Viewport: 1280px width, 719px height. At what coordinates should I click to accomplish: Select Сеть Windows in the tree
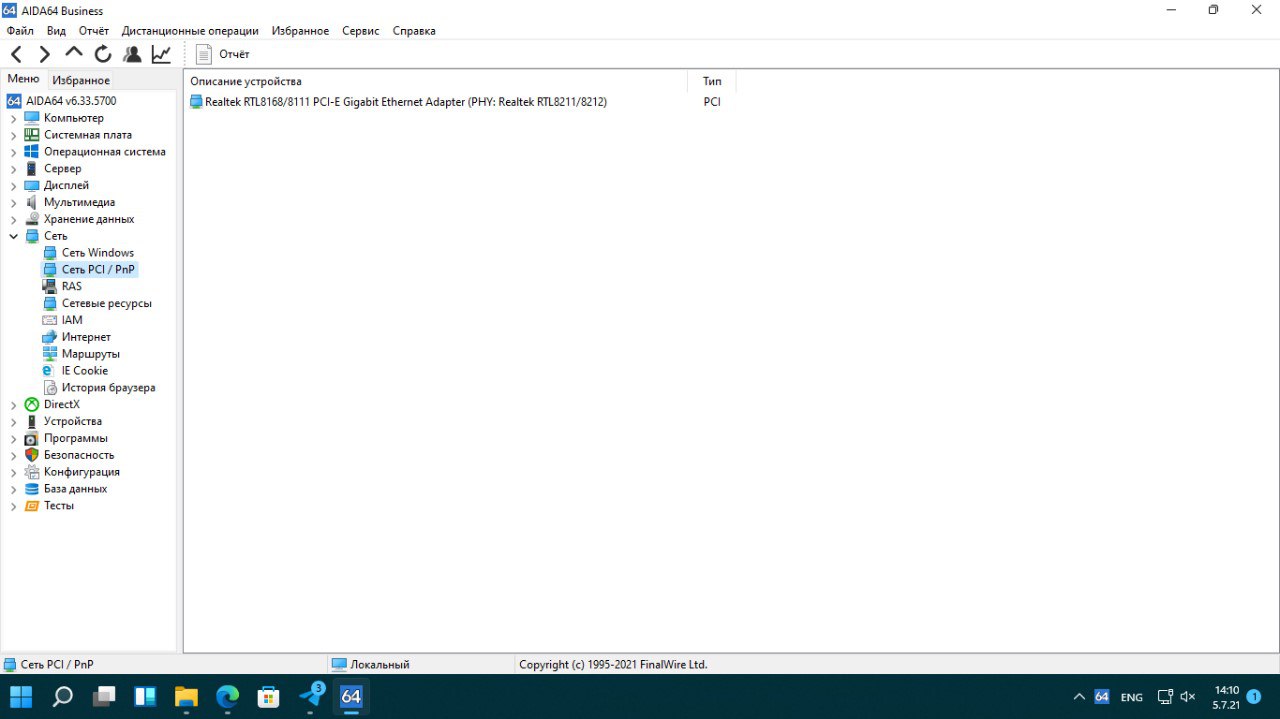[97, 253]
